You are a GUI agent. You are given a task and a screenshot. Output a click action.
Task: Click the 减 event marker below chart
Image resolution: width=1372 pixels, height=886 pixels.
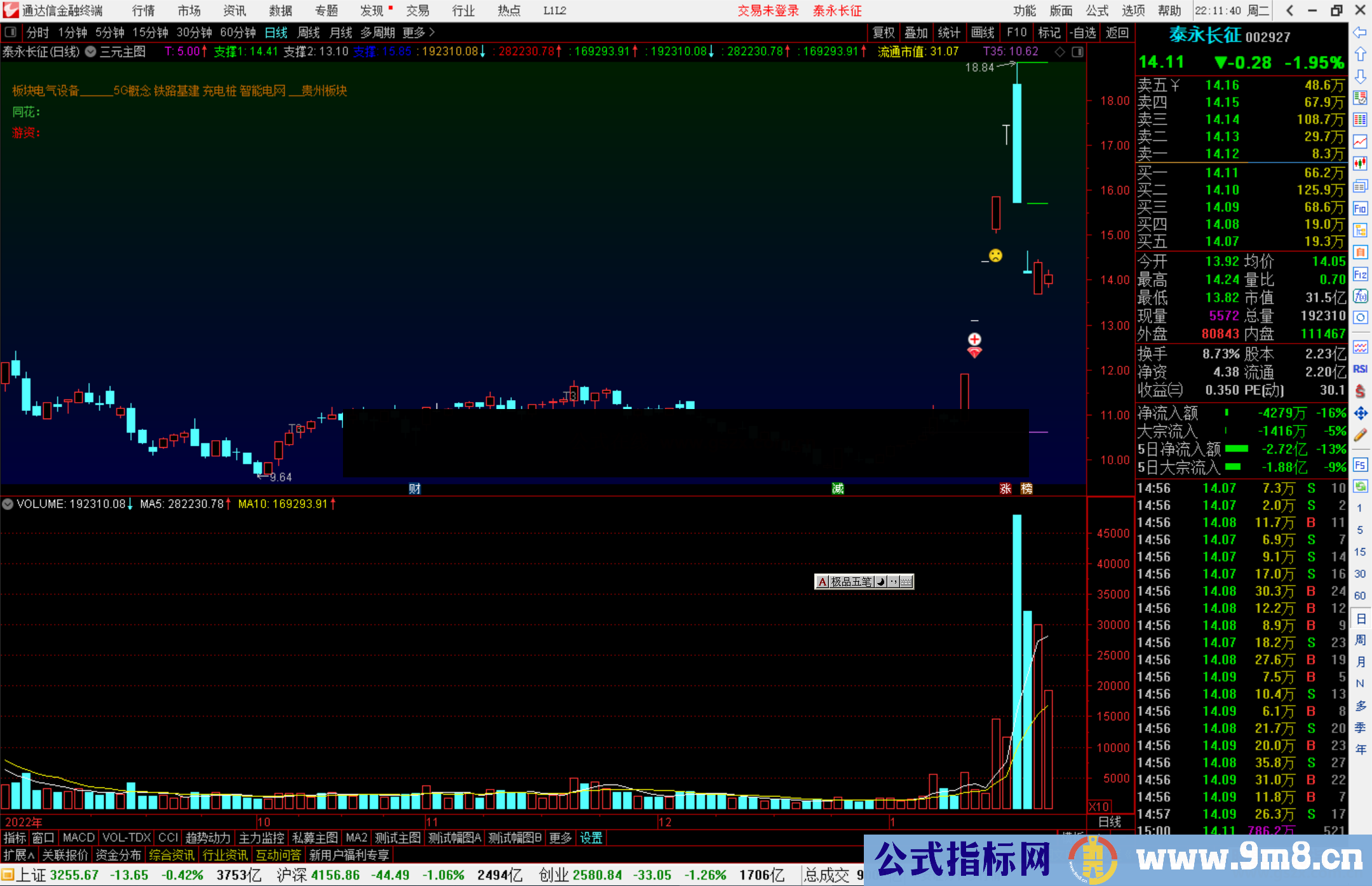[x=838, y=488]
